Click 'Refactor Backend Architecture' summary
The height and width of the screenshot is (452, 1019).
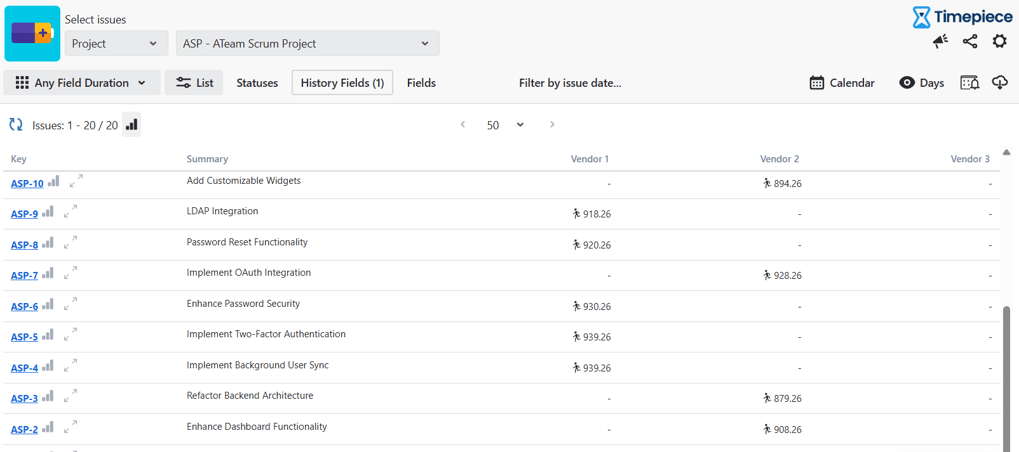click(250, 396)
